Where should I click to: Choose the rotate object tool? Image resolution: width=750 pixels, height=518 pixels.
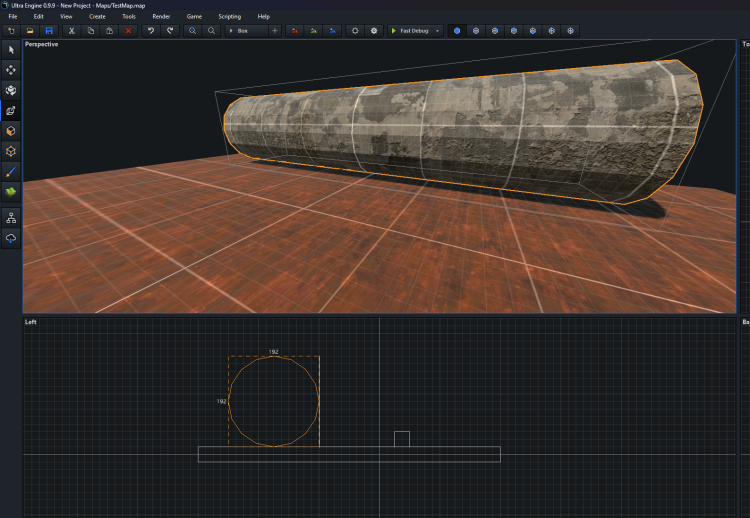pyautogui.click(x=11, y=90)
